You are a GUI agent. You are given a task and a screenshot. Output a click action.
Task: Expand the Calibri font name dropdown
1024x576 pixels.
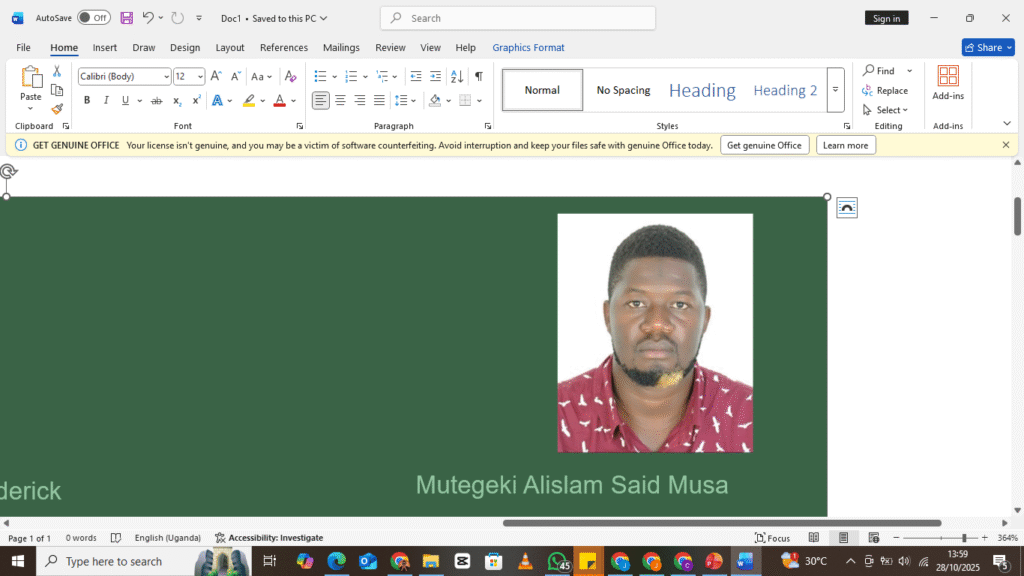pos(166,77)
